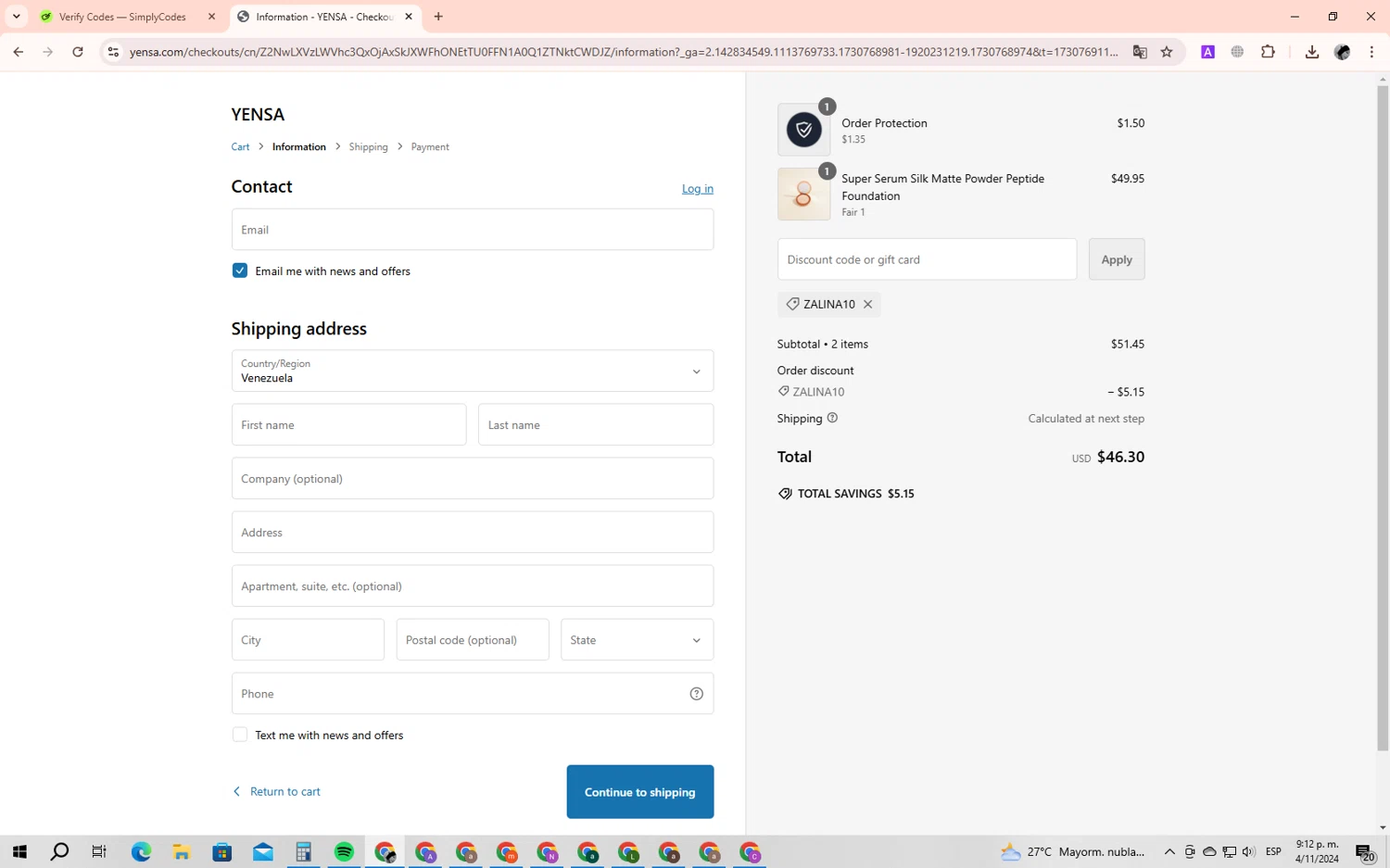Image resolution: width=1390 pixels, height=868 pixels.
Task: Open Microsoft Store from the taskbar
Action: tap(222, 851)
